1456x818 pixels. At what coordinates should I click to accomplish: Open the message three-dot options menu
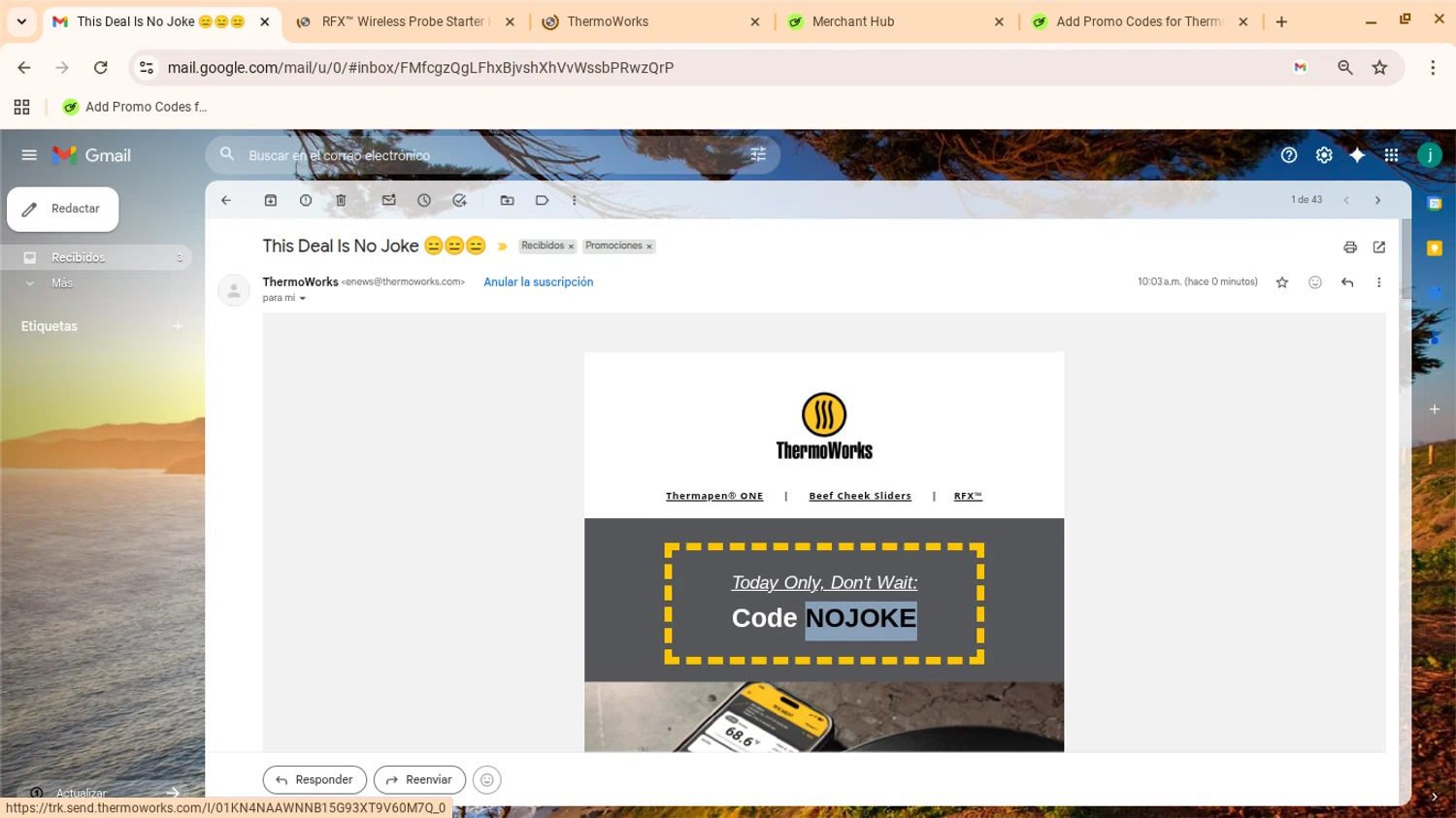click(1378, 282)
